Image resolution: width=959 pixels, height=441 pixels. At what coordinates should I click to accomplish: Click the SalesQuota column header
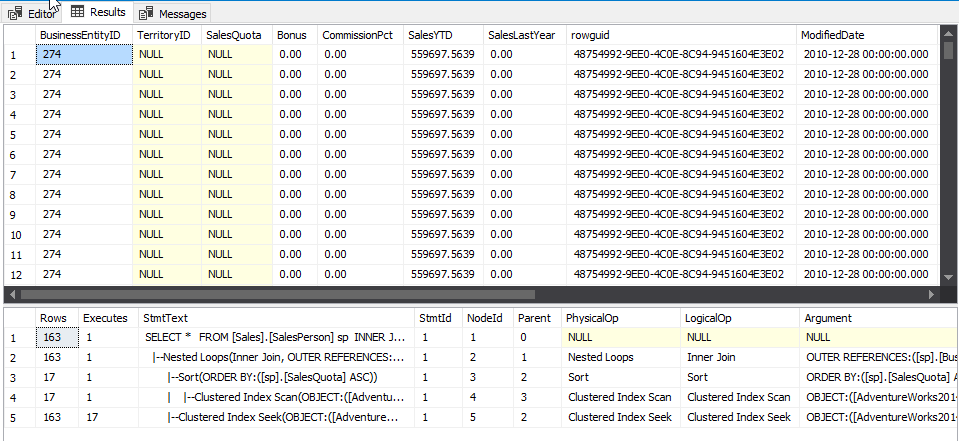tap(237, 35)
